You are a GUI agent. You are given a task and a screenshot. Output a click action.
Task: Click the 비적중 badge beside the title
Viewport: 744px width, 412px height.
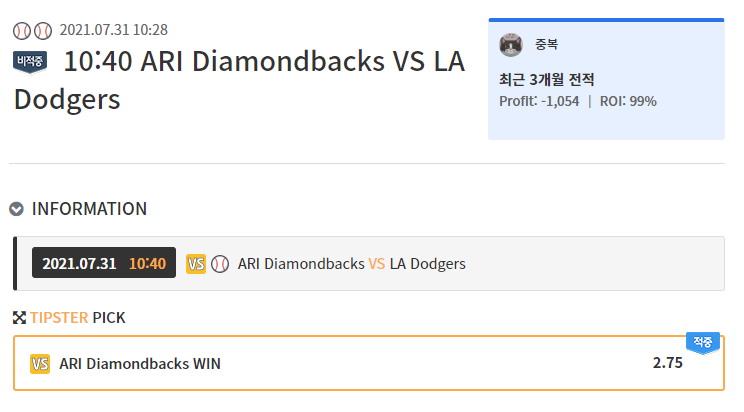(30, 62)
